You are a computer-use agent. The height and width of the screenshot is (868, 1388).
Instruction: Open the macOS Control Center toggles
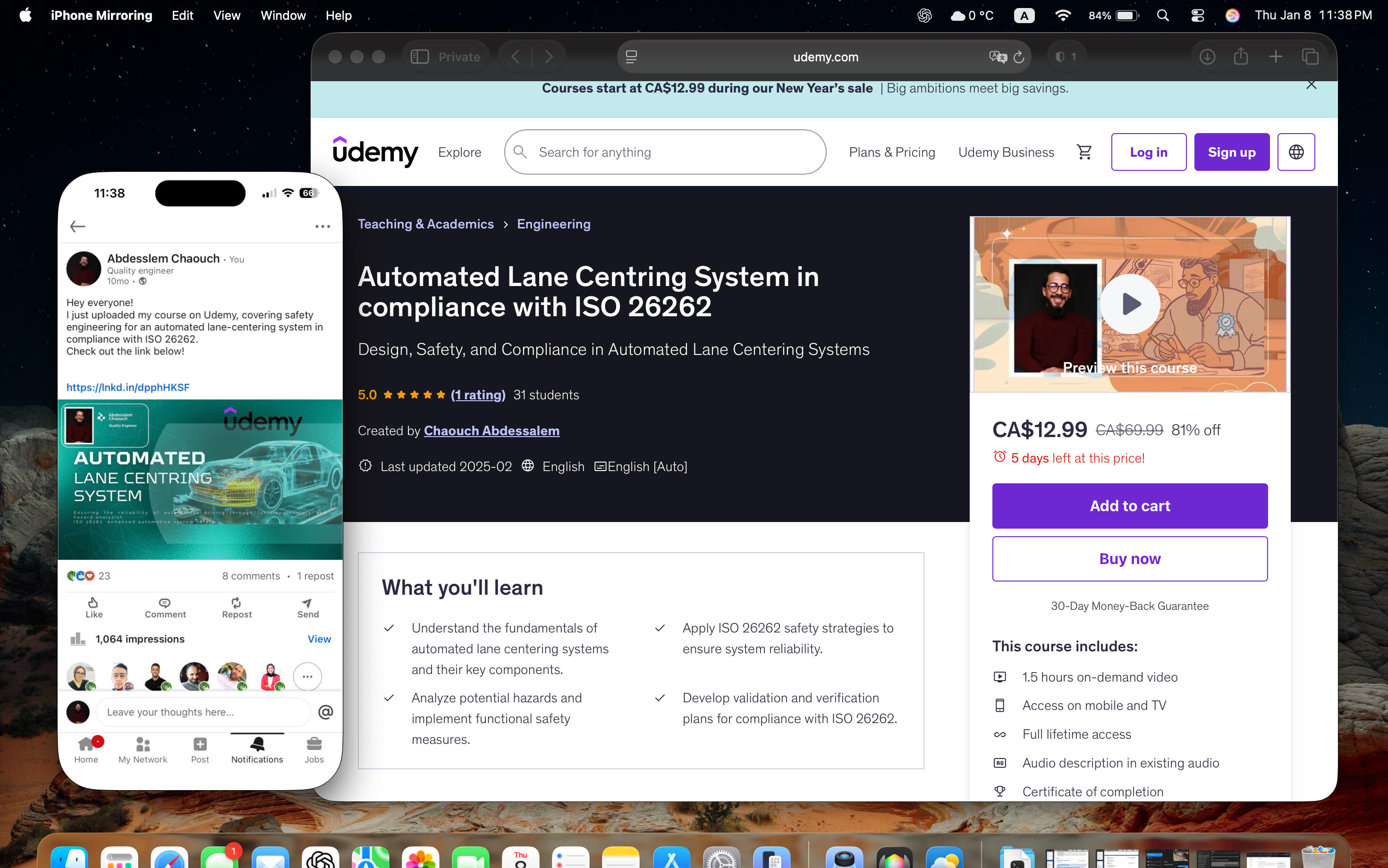[1197, 16]
